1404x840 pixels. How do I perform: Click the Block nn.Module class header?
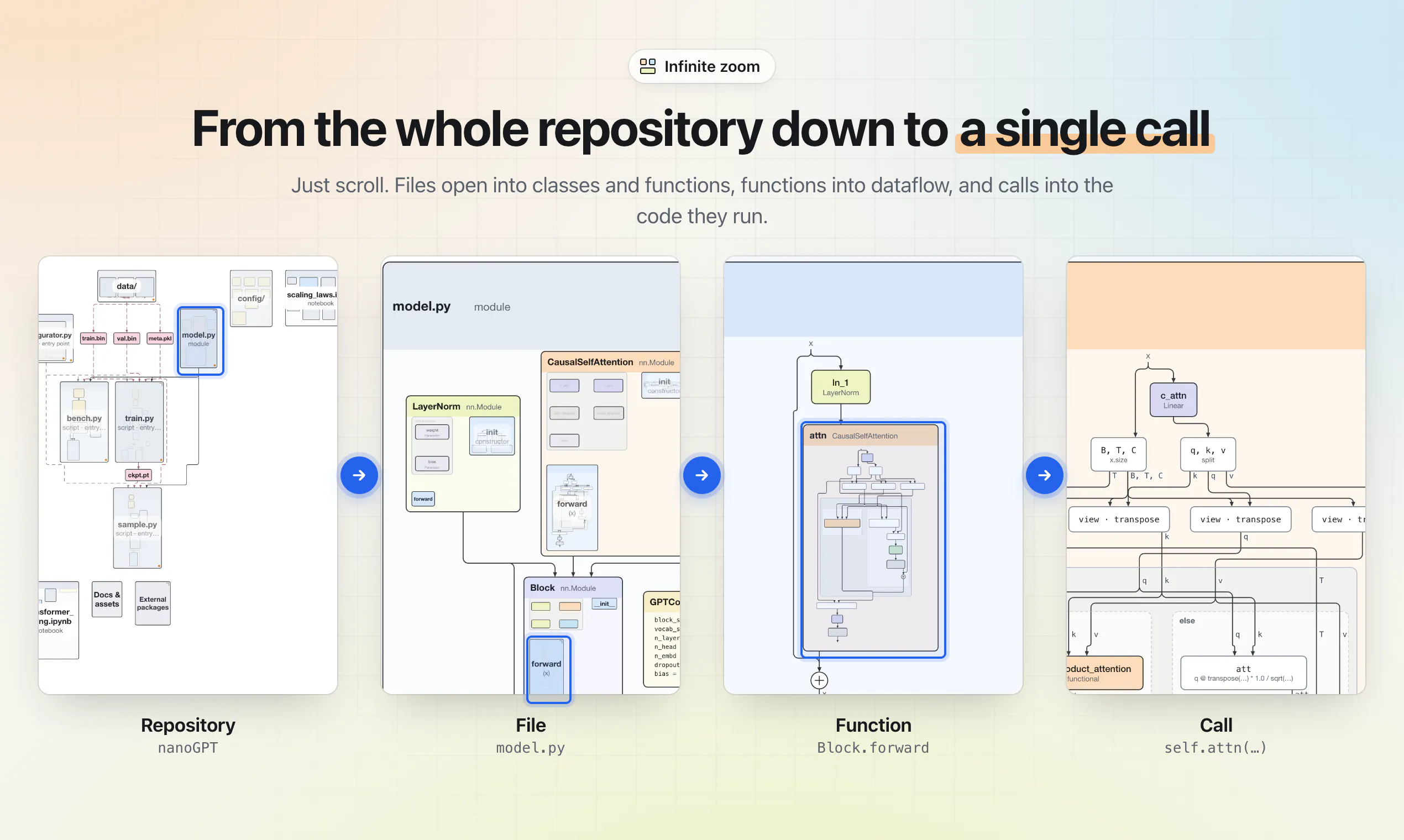click(x=573, y=587)
